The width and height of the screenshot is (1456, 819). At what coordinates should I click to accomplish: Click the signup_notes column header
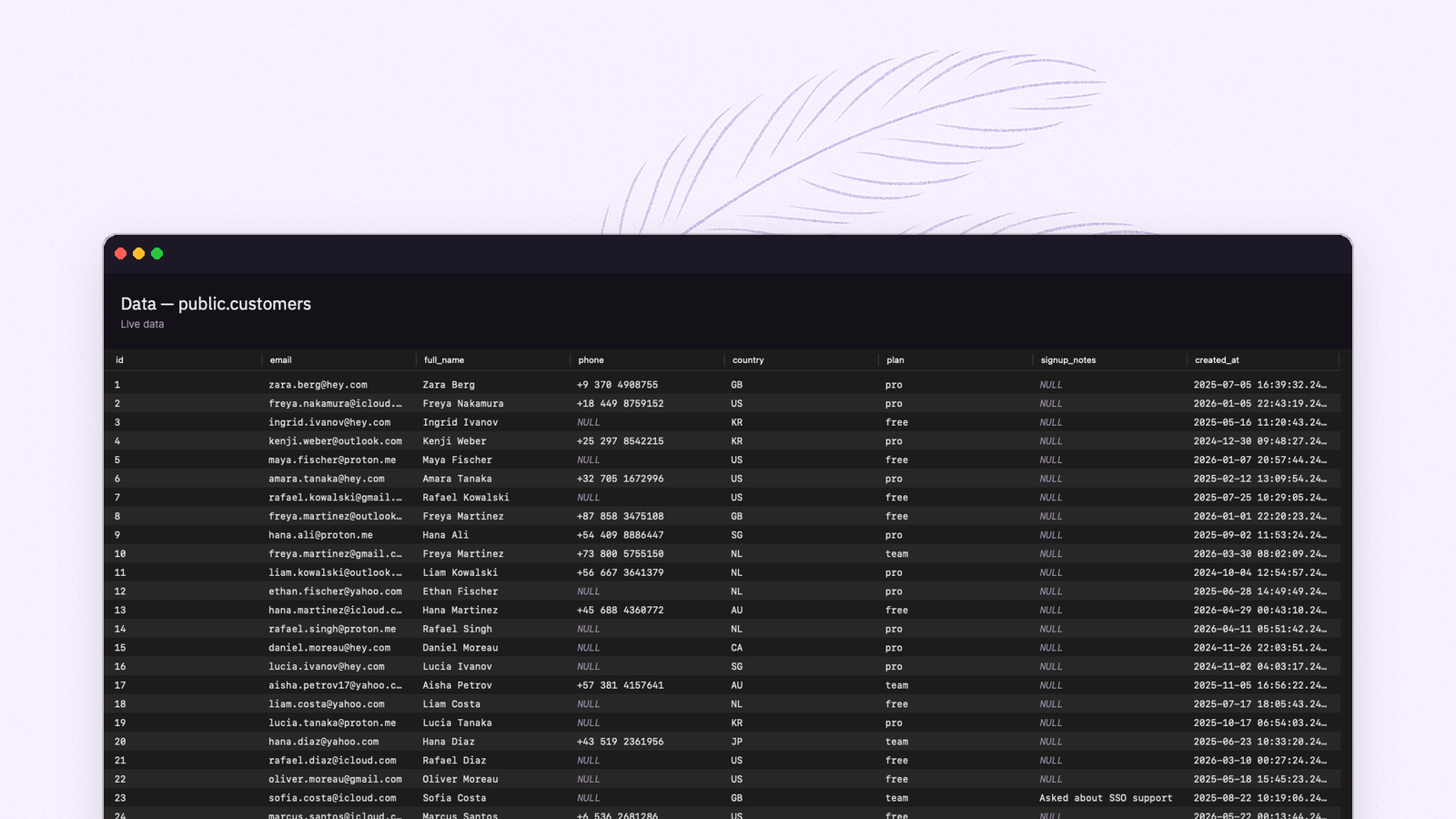coord(1110,360)
